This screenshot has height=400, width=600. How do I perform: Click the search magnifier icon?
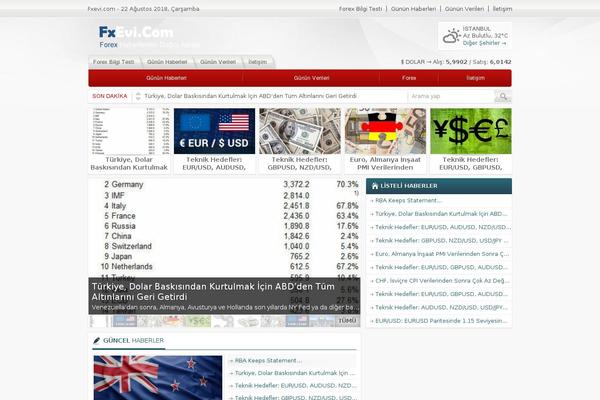(x=503, y=96)
